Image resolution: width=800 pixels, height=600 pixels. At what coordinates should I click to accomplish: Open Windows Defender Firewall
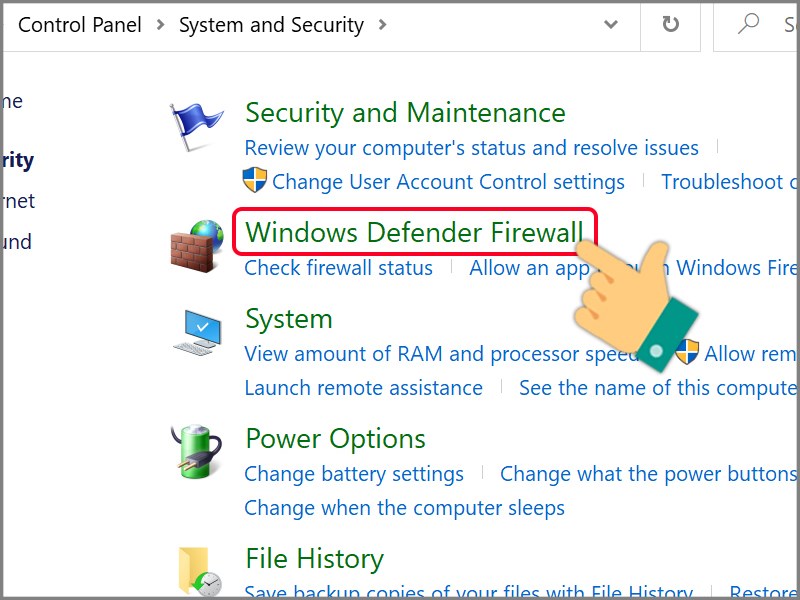pyautogui.click(x=413, y=232)
